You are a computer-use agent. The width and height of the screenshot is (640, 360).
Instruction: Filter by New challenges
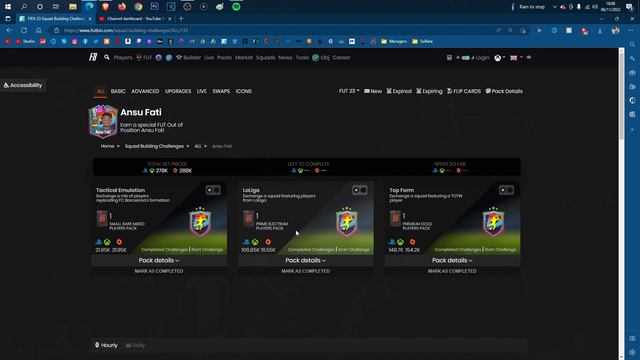tap(373, 91)
